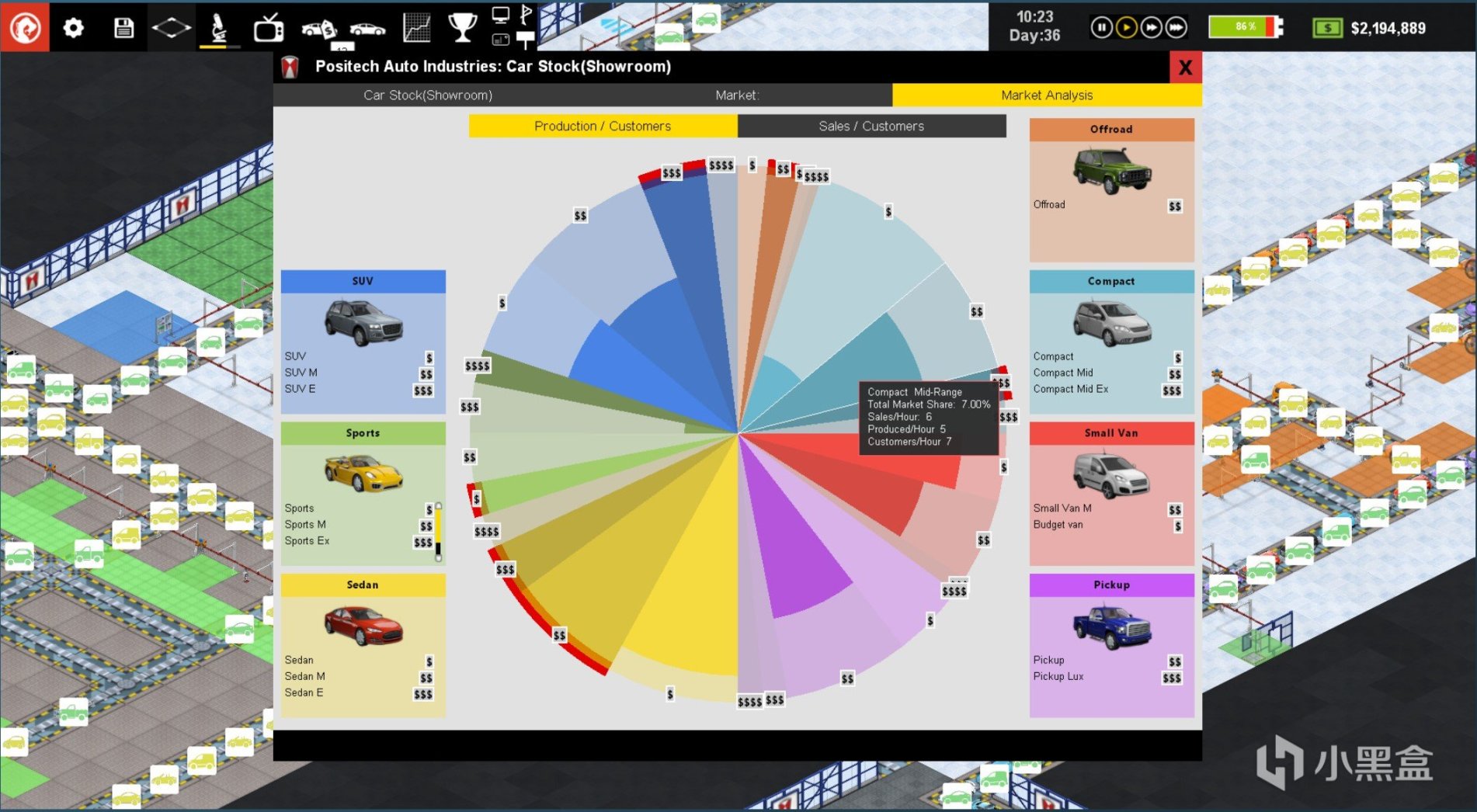Click the Compact panel's teal header
Image resolution: width=1477 pixels, height=812 pixels.
pyautogui.click(x=1112, y=281)
